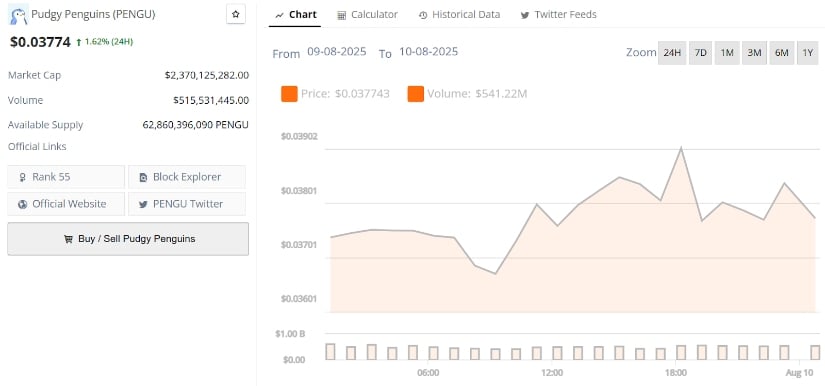Open the Twitter Feeds tab
The width and height of the screenshot is (825, 386).
(559, 15)
